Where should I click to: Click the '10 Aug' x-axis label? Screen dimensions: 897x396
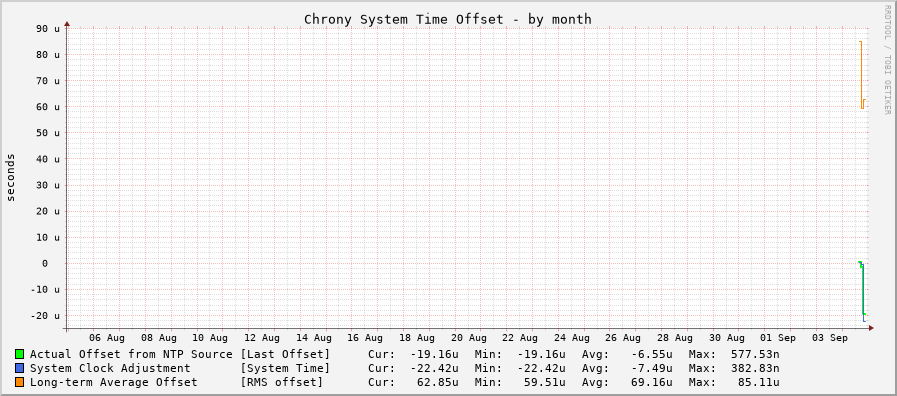coord(211,338)
